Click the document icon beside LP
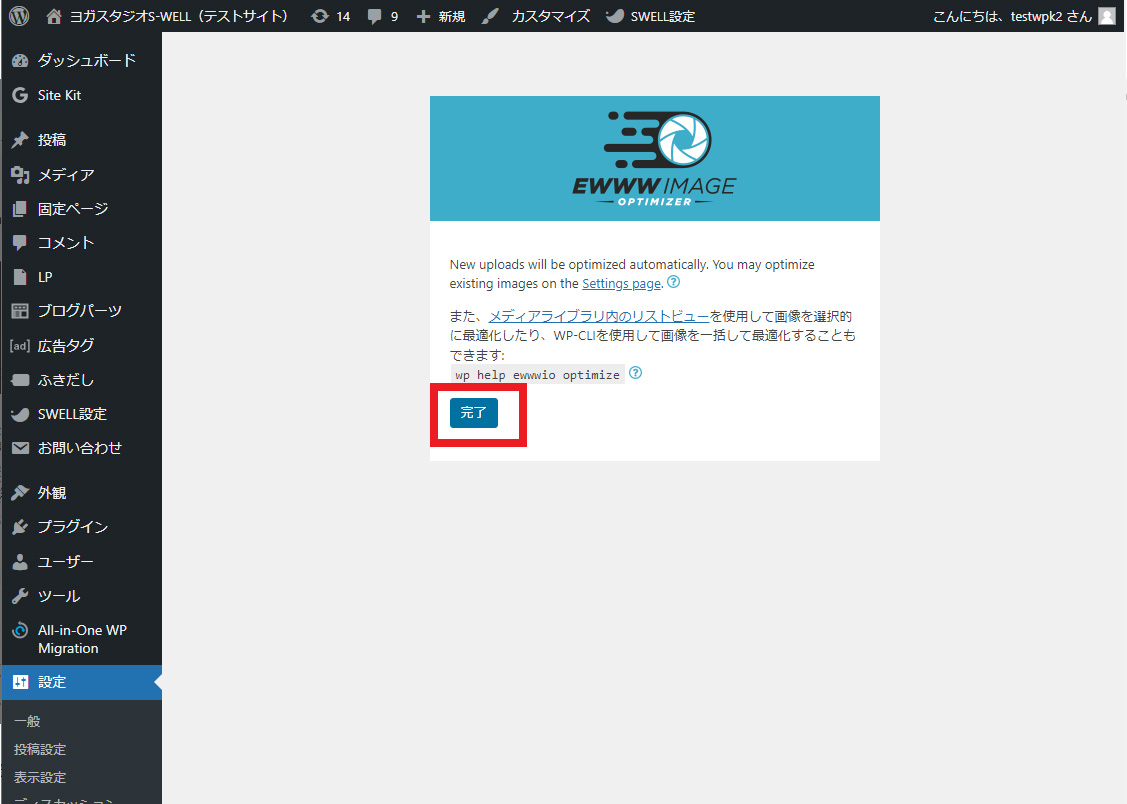 pyautogui.click(x=20, y=277)
